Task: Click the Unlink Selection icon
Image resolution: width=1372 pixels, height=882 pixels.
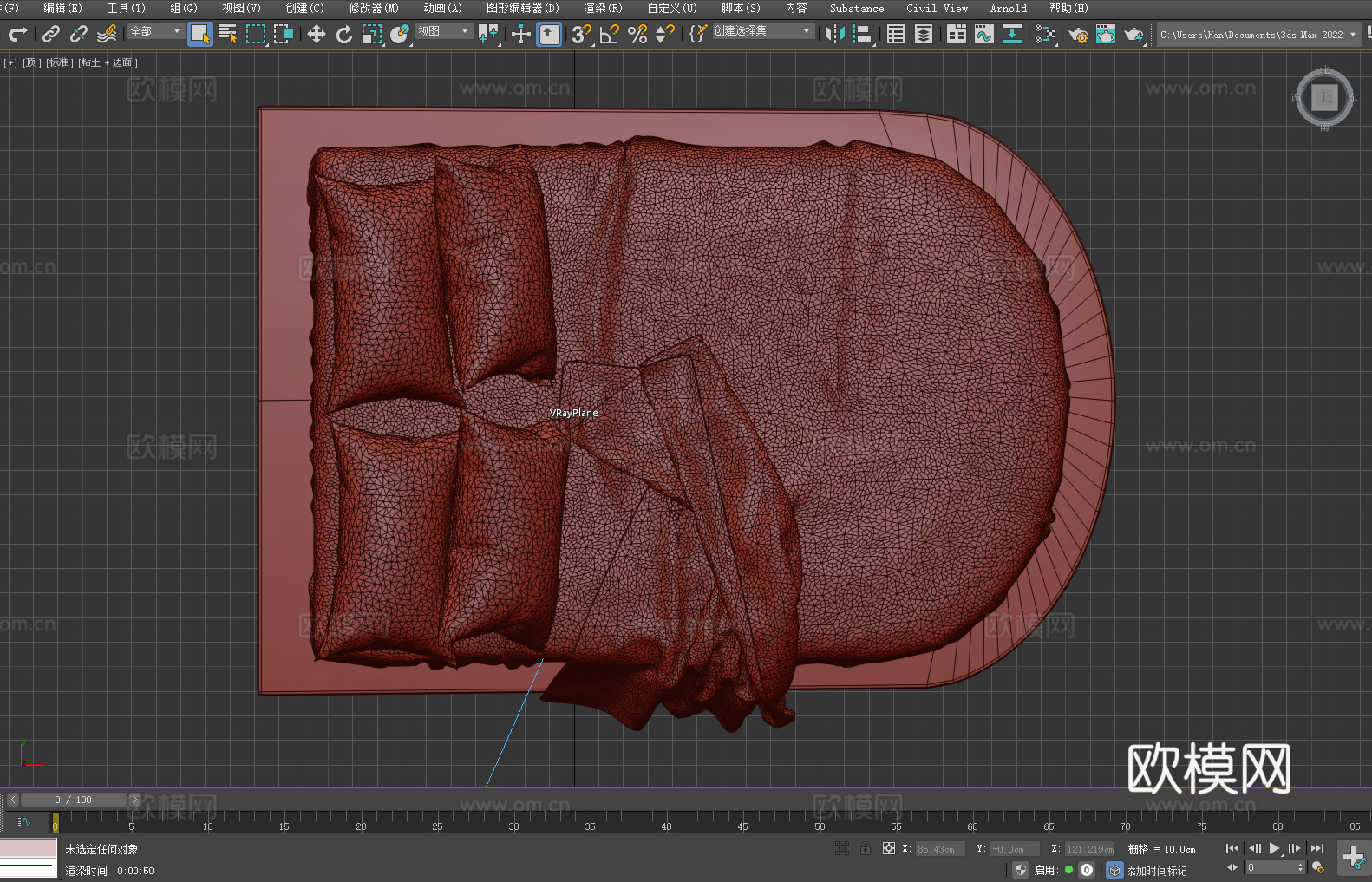Action: pos(79,35)
